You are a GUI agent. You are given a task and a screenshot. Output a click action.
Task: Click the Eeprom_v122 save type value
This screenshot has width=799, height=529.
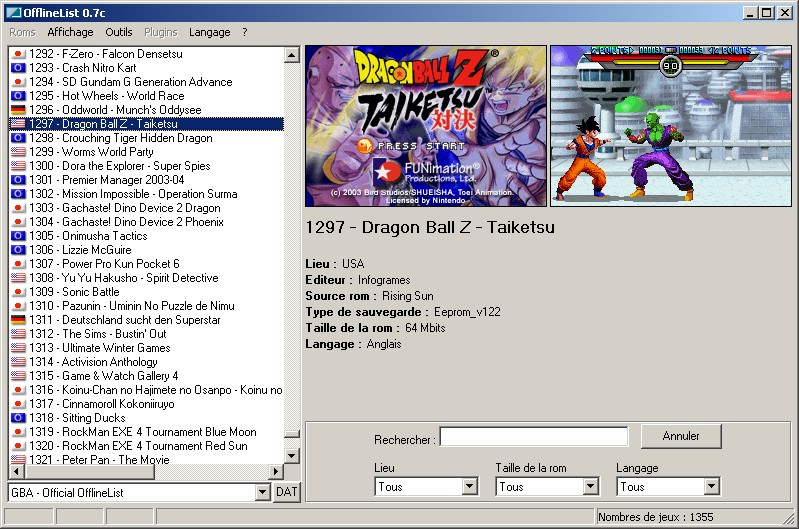point(467,312)
